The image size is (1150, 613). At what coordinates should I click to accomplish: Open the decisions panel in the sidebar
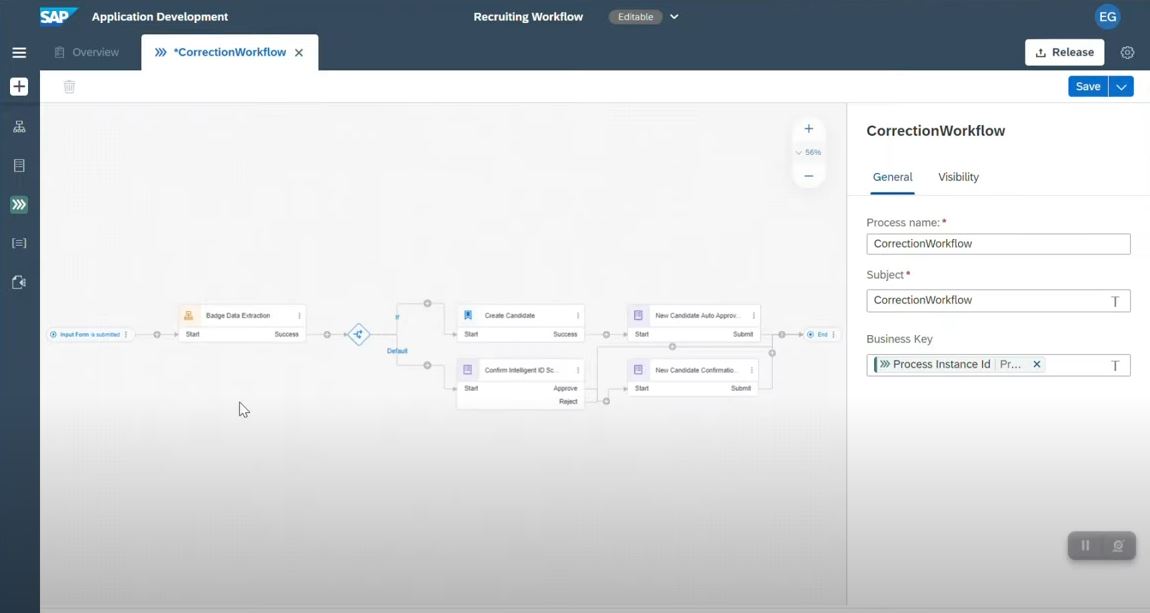tap(18, 242)
